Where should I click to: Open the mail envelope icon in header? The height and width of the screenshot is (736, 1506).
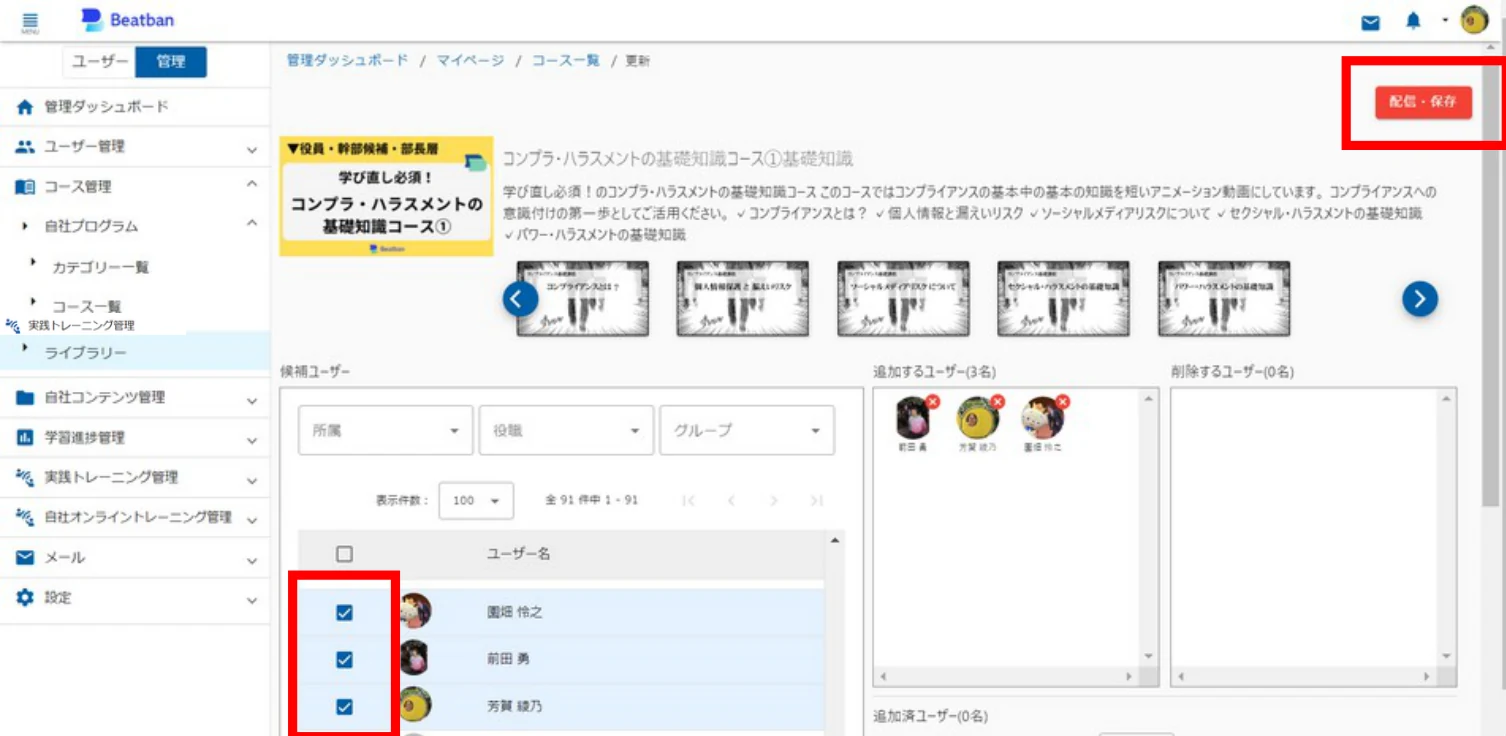[x=1371, y=21]
